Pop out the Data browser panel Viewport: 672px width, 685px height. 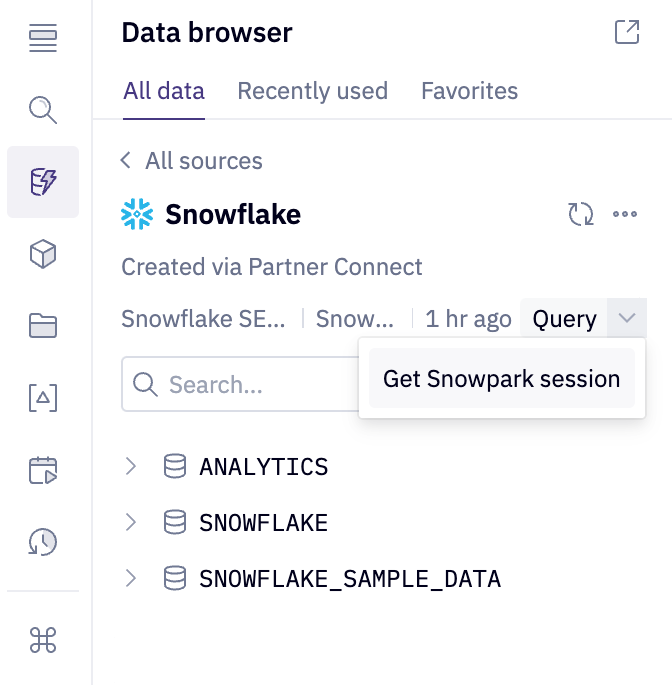[x=627, y=32]
